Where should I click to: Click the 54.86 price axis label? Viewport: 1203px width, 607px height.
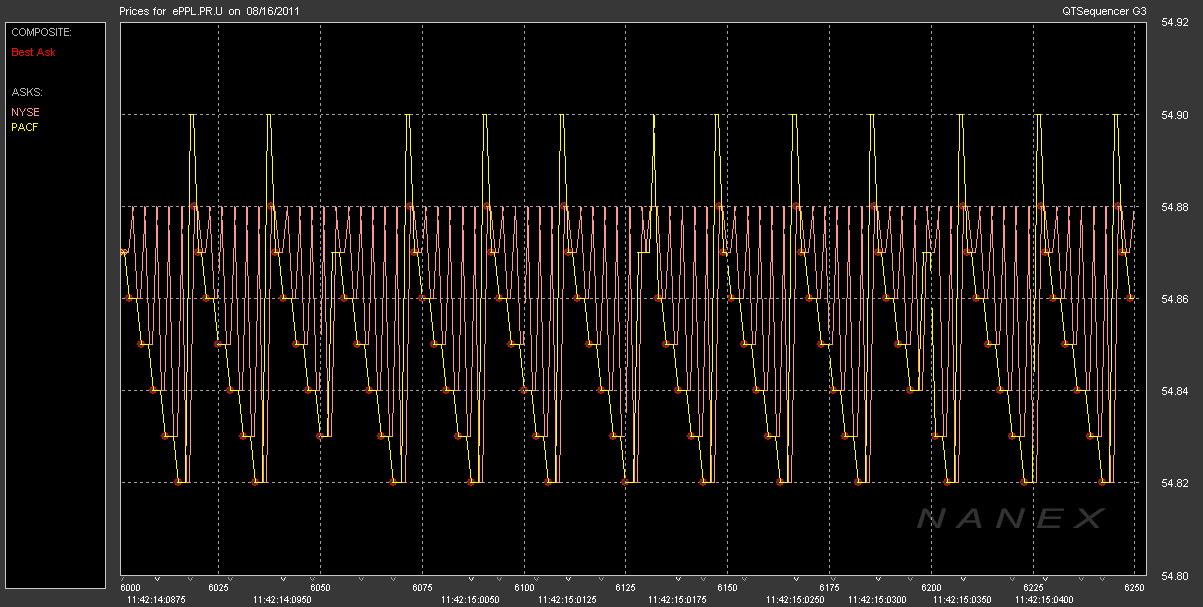point(1173,299)
